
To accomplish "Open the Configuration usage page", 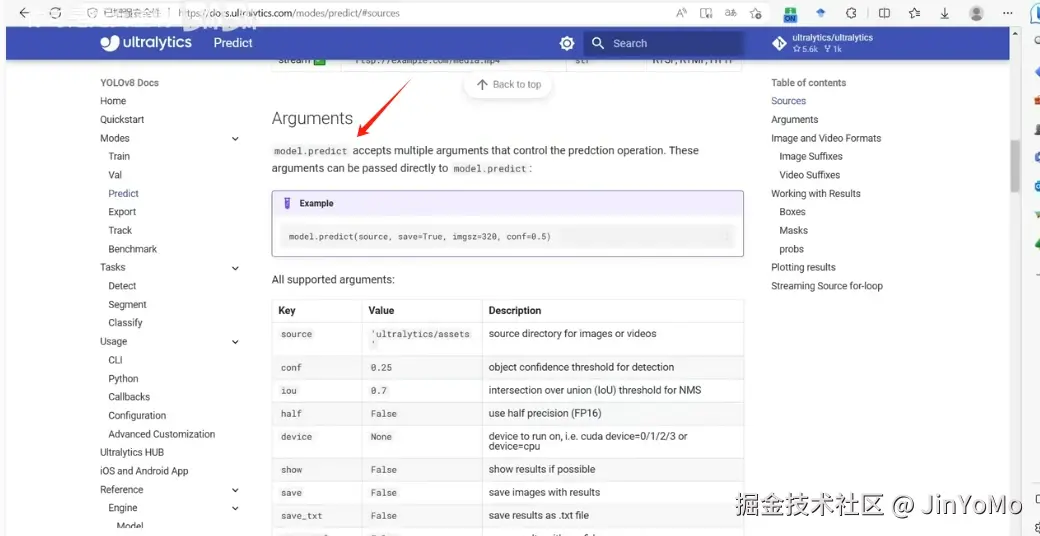I will [x=137, y=415].
